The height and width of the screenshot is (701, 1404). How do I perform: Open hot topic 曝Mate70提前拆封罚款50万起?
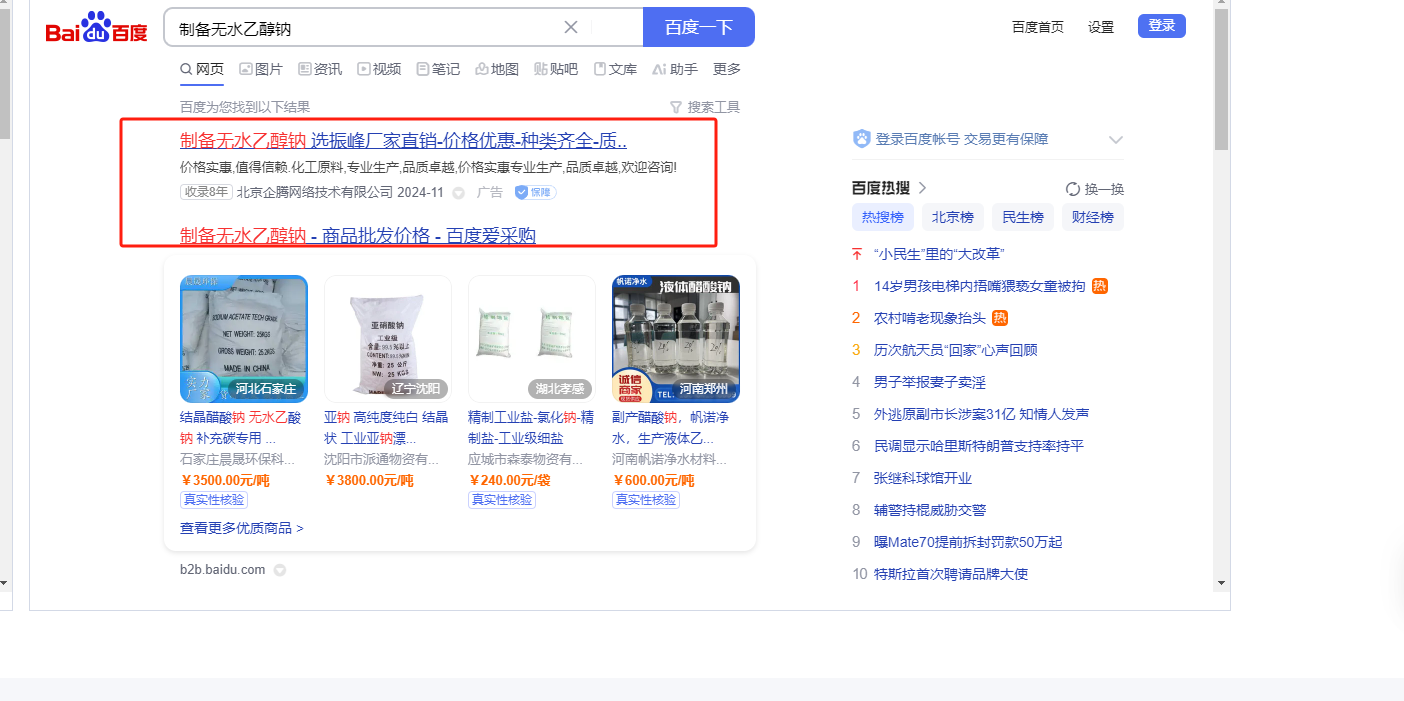click(x=968, y=542)
